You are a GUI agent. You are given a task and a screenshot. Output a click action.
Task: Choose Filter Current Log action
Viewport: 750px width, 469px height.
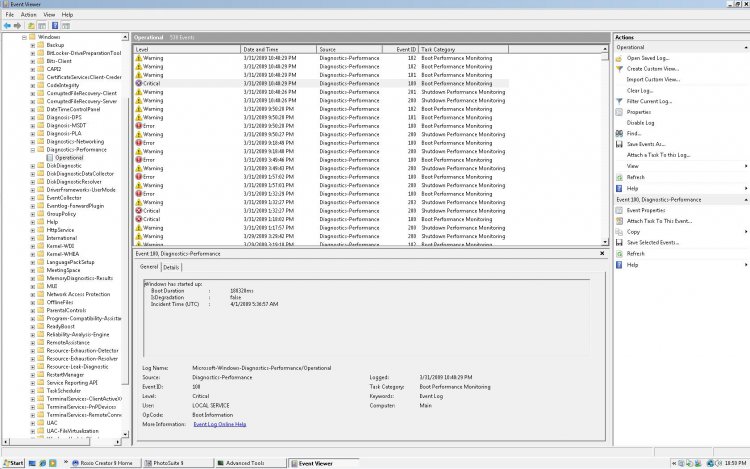[x=649, y=101]
